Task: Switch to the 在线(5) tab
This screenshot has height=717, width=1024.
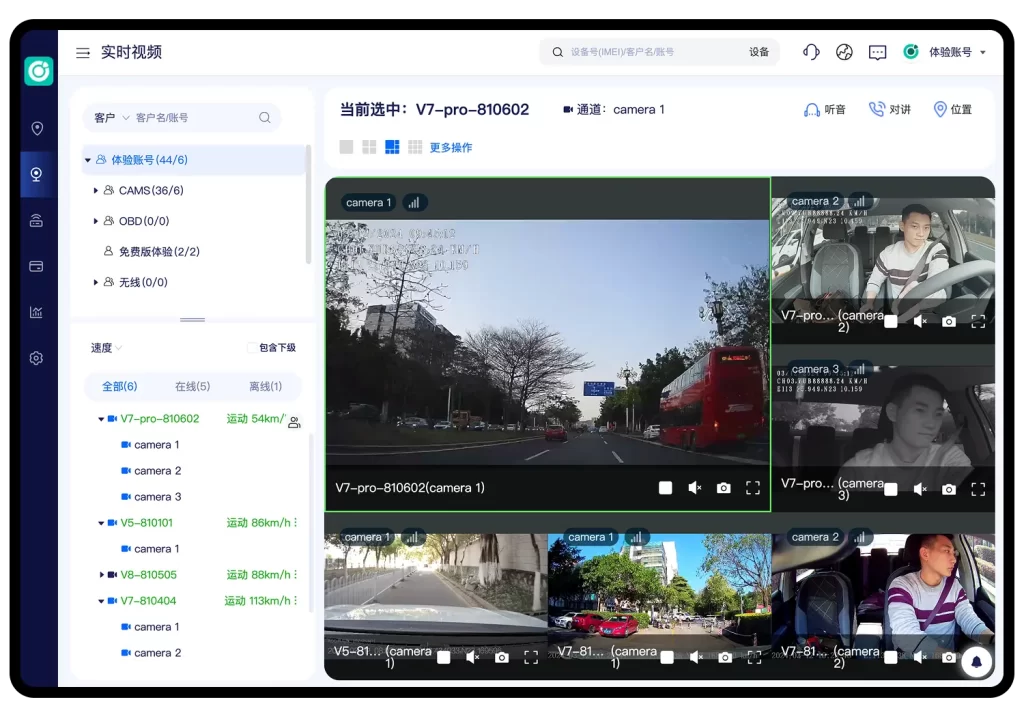Action: tap(192, 386)
